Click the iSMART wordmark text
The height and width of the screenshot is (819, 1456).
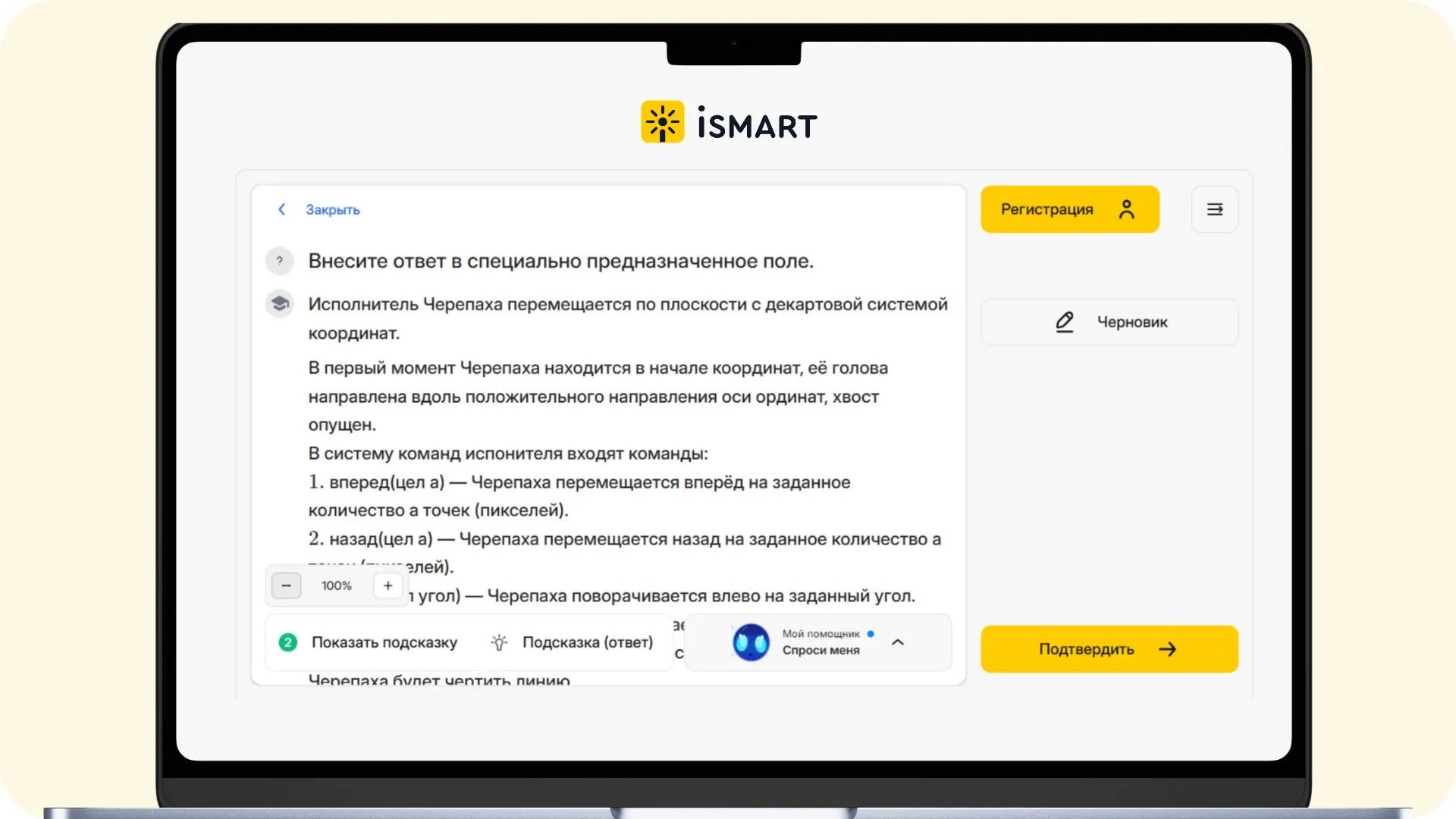[x=757, y=124]
